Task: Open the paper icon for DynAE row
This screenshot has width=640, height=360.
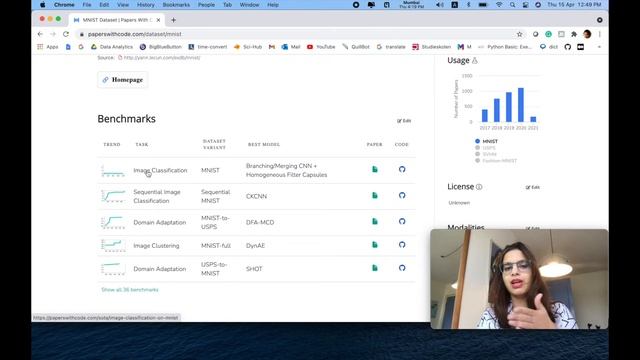Action: click(x=375, y=244)
